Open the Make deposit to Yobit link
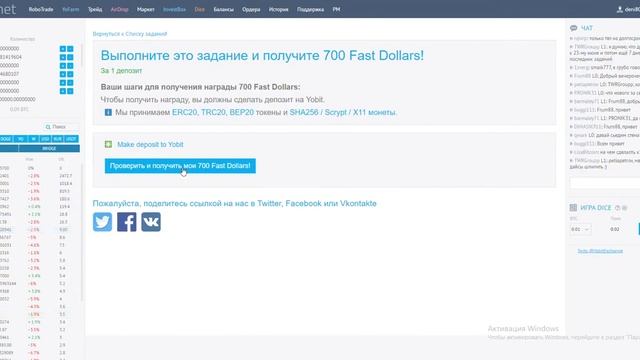640x360 pixels. pos(150,144)
